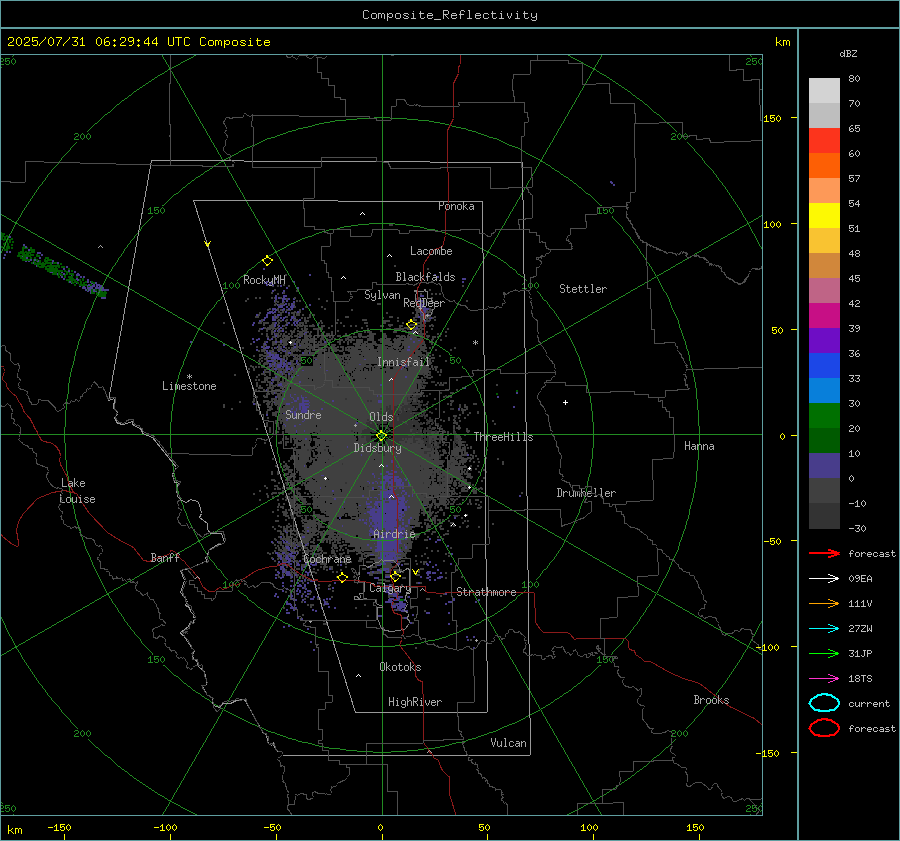This screenshot has width=900, height=841.
Task: Click the red 'forecast' ellipse legend icon
Action: click(824, 728)
